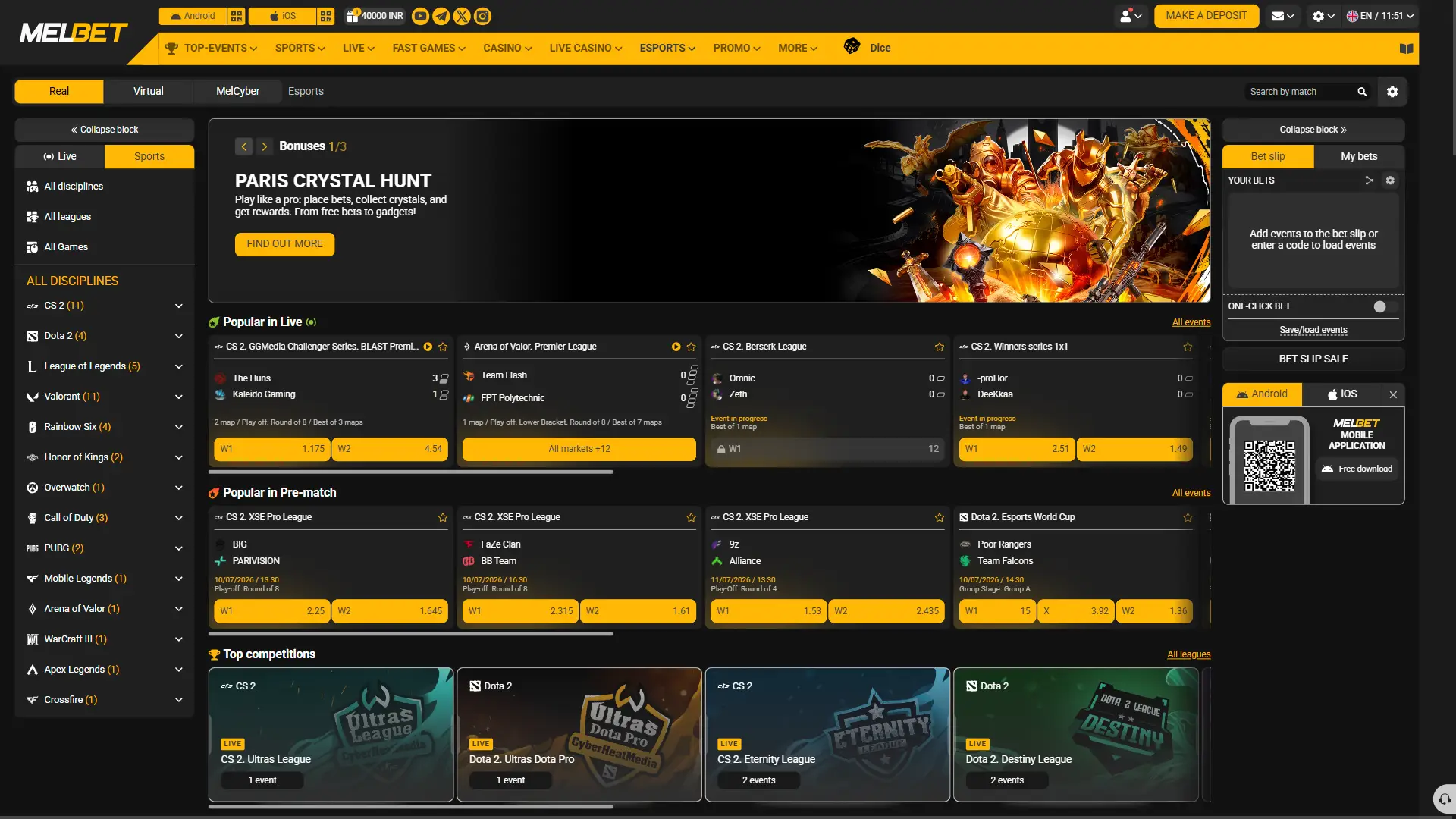Watch the Arena of Valor stream
Screen dimensions: 1456x819
(676, 347)
